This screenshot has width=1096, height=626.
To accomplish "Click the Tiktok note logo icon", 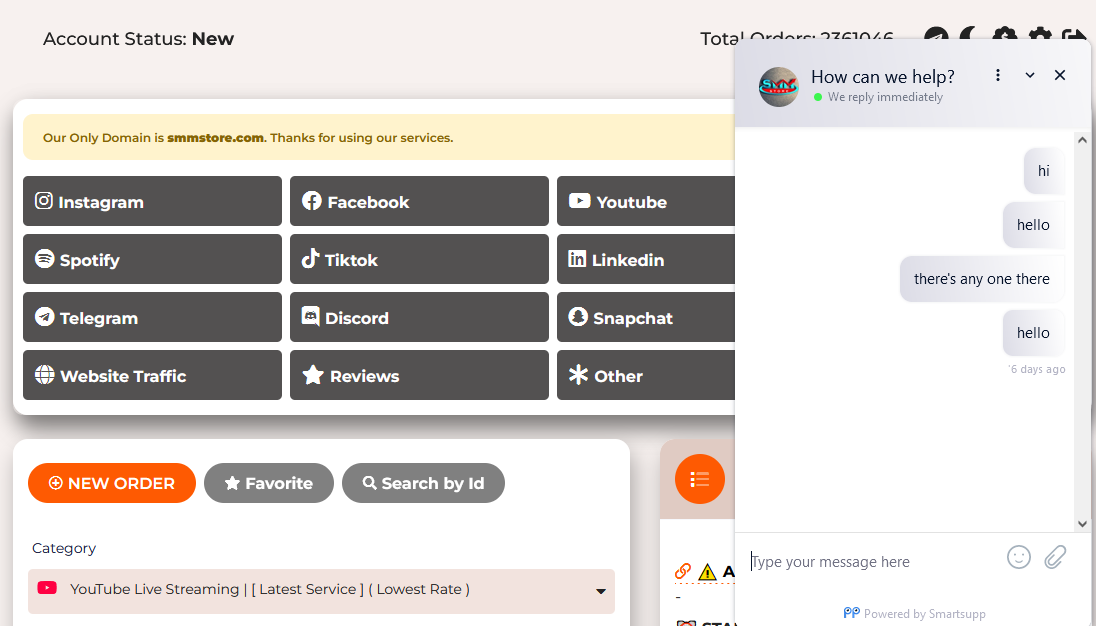I will point(310,259).
